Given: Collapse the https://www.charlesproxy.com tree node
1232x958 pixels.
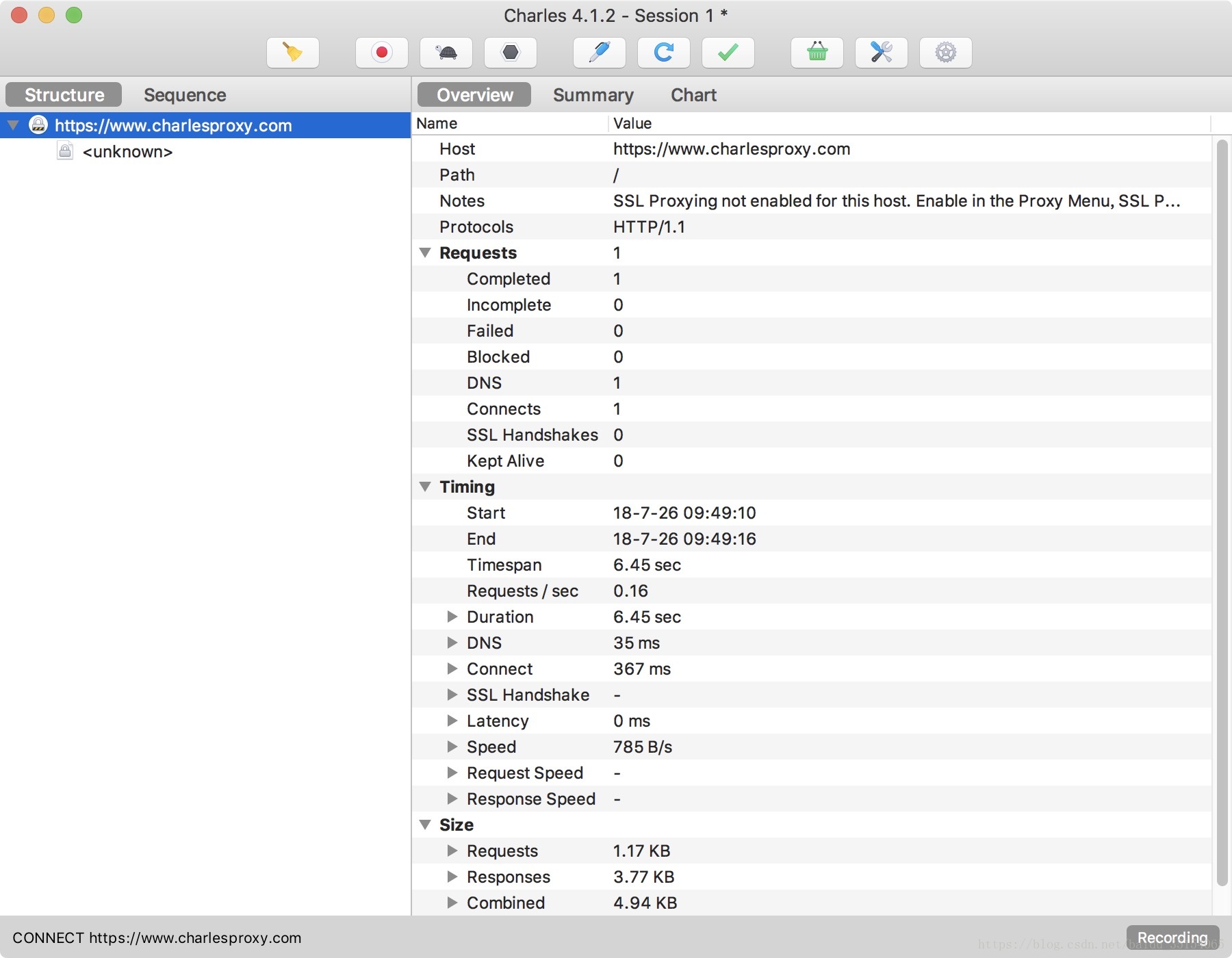Looking at the screenshot, I should pyautogui.click(x=13, y=125).
